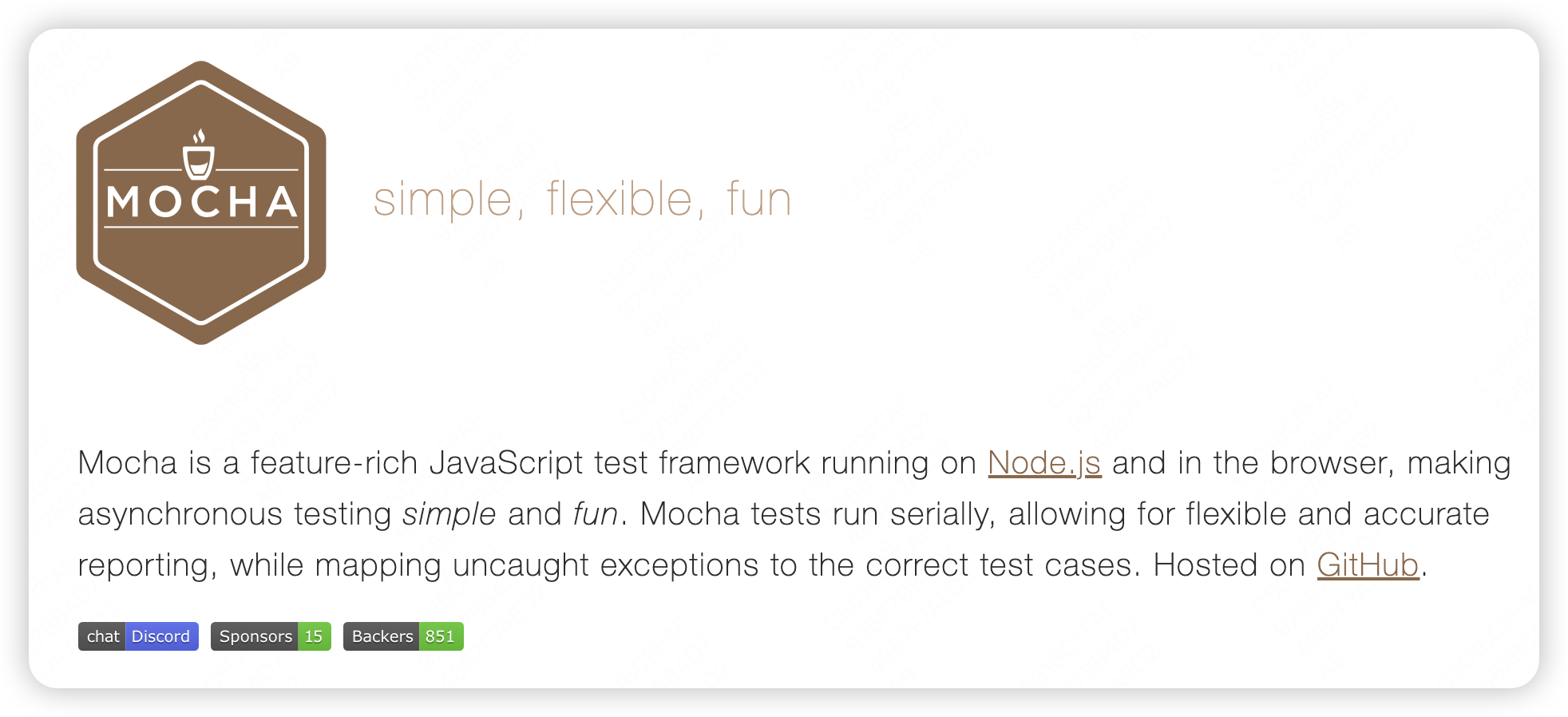This screenshot has height=717, width=1568.
Task: Click the tagline simple, flexible, fun
Action: [x=582, y=199]
